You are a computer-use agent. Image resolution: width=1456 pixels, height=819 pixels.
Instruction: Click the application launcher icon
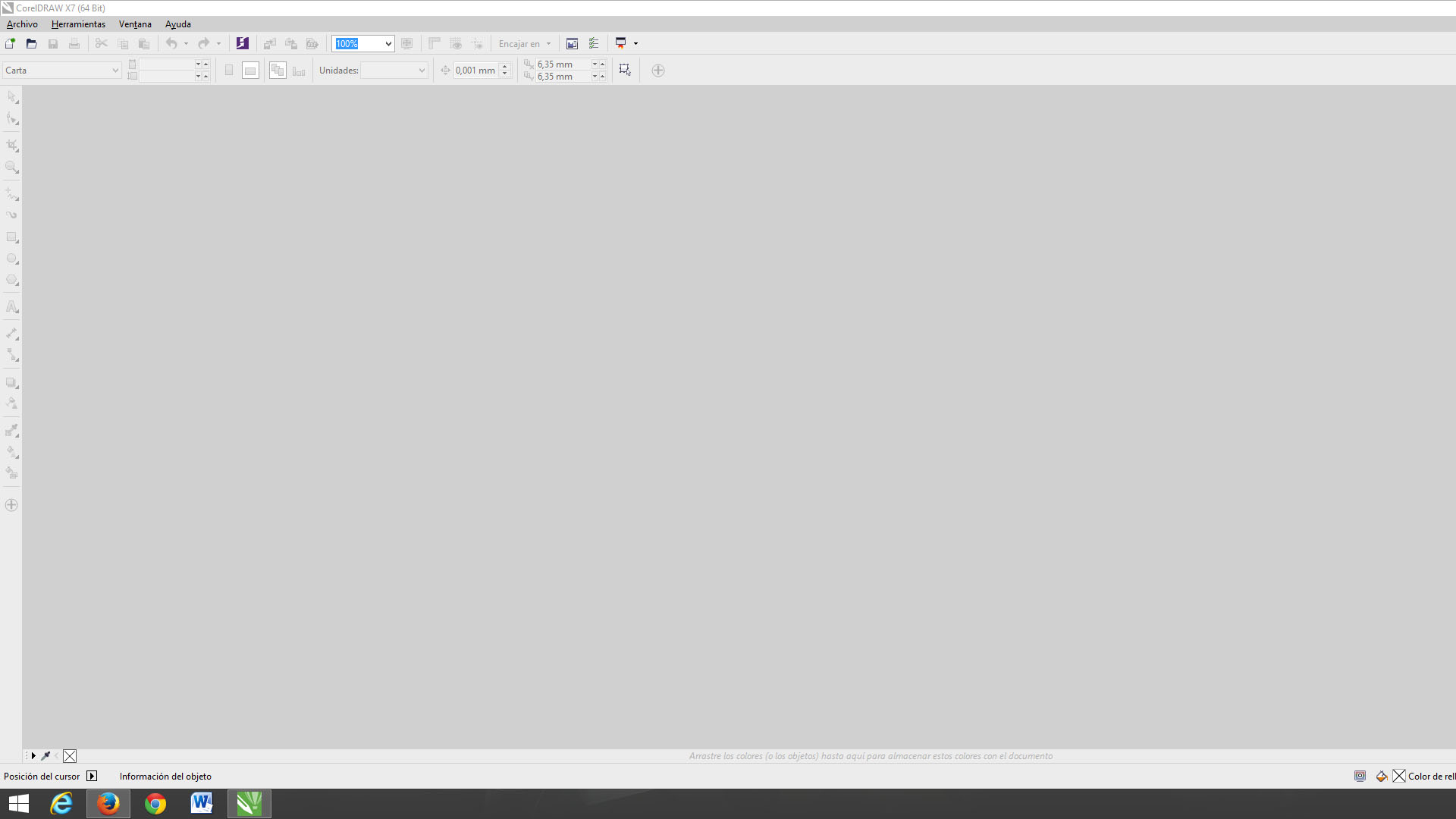(x=621, y=43)
